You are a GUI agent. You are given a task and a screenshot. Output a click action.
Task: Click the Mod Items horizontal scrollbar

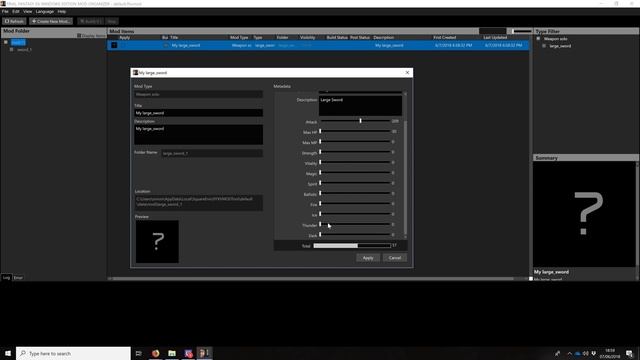(x=313, y=279)
